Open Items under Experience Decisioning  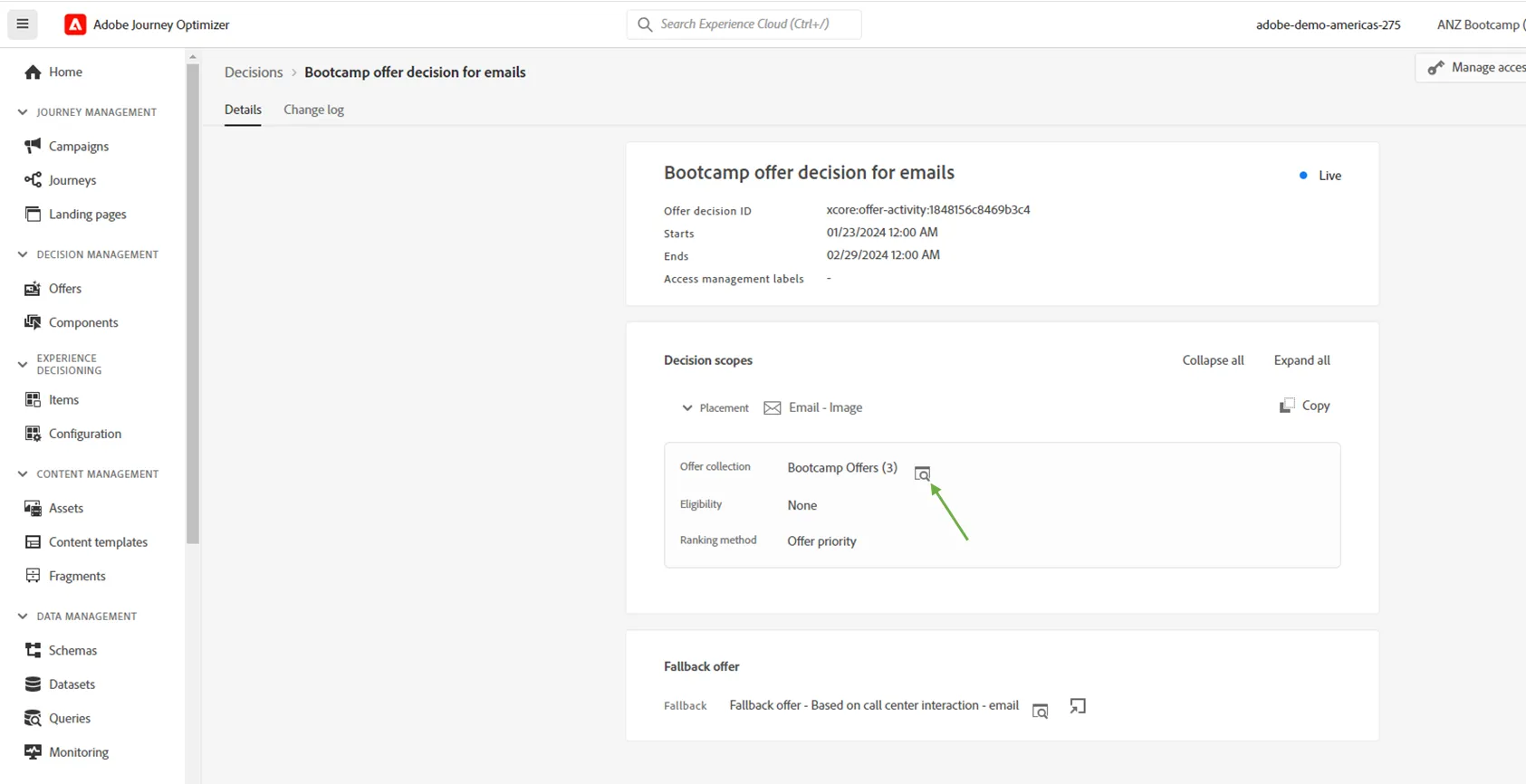[x=63, y=399]
